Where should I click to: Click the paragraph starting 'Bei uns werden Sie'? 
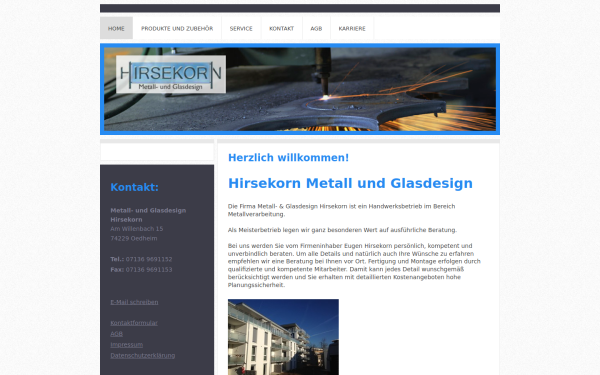coord(354,265)
